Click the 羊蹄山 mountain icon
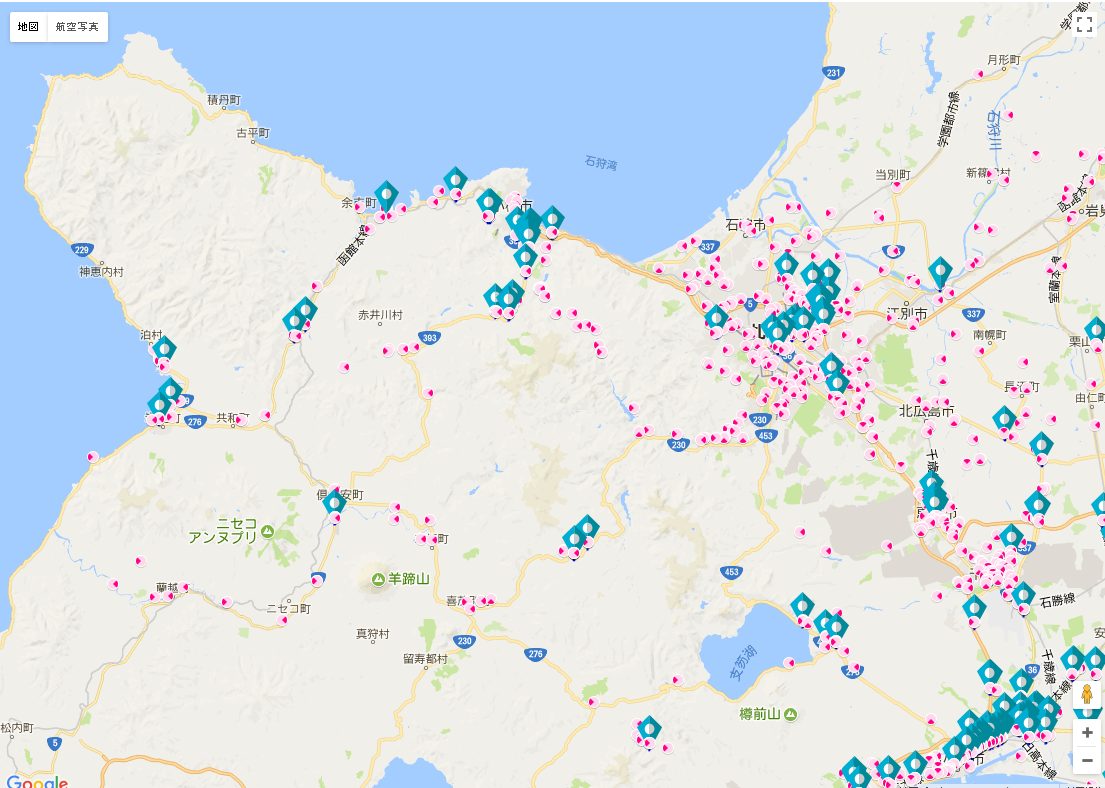Image resolution: width=1105 pixels, height=788 pixels. (x=378, y=579)
